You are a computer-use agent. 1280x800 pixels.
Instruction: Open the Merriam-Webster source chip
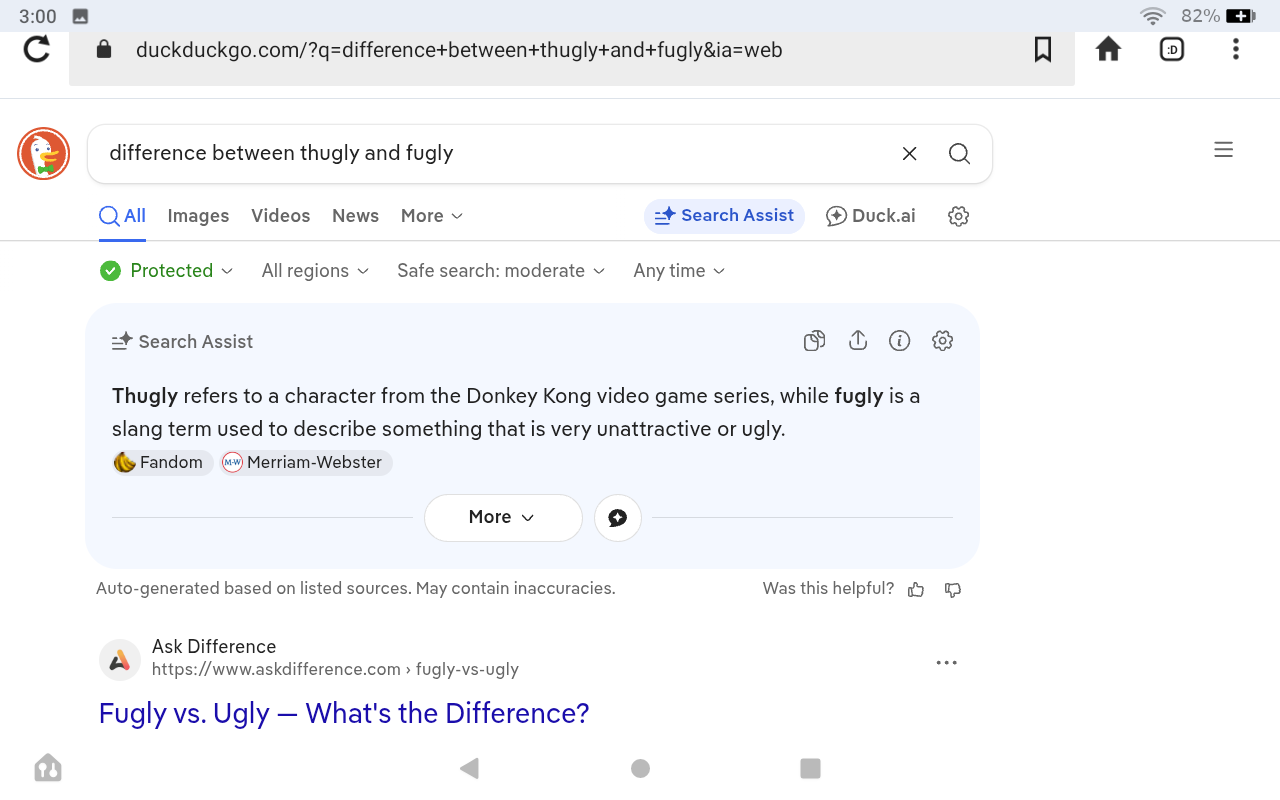(307, 462)
